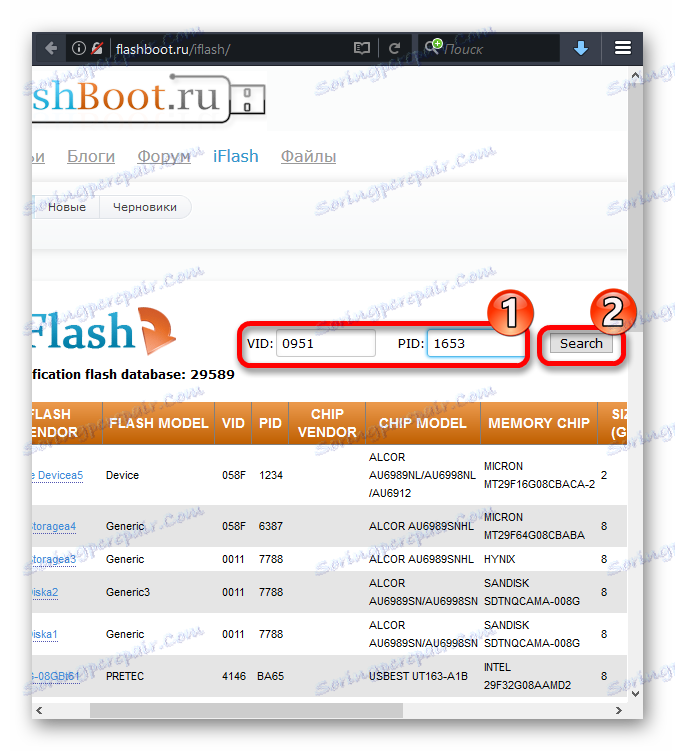
Task: Click the search engine magnifier icon
Action: coord(433,47)
